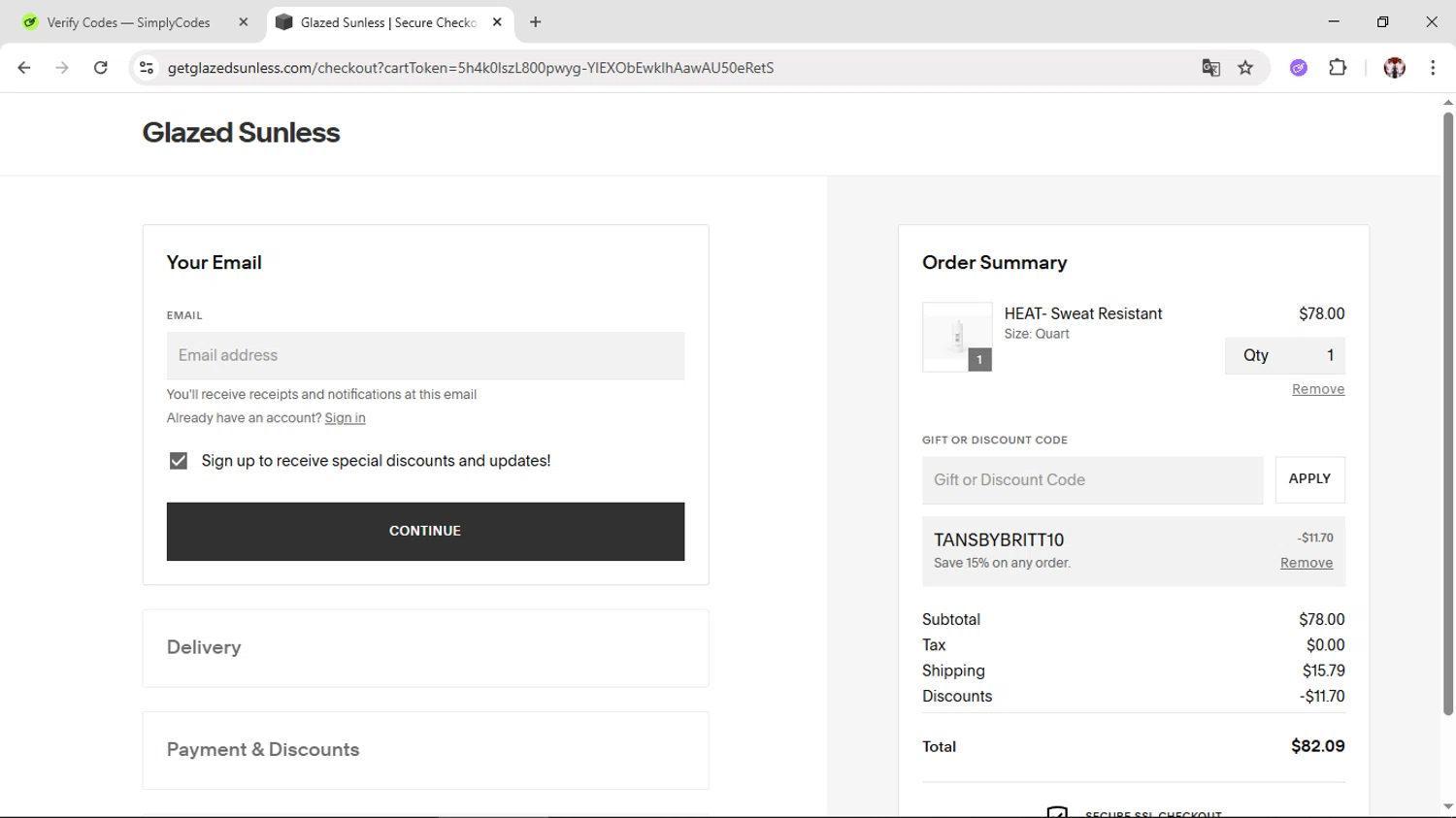The height and width of the screenshot is (818, 1456).
Task: Click the CONTINUE button
Action: [425, 532]
